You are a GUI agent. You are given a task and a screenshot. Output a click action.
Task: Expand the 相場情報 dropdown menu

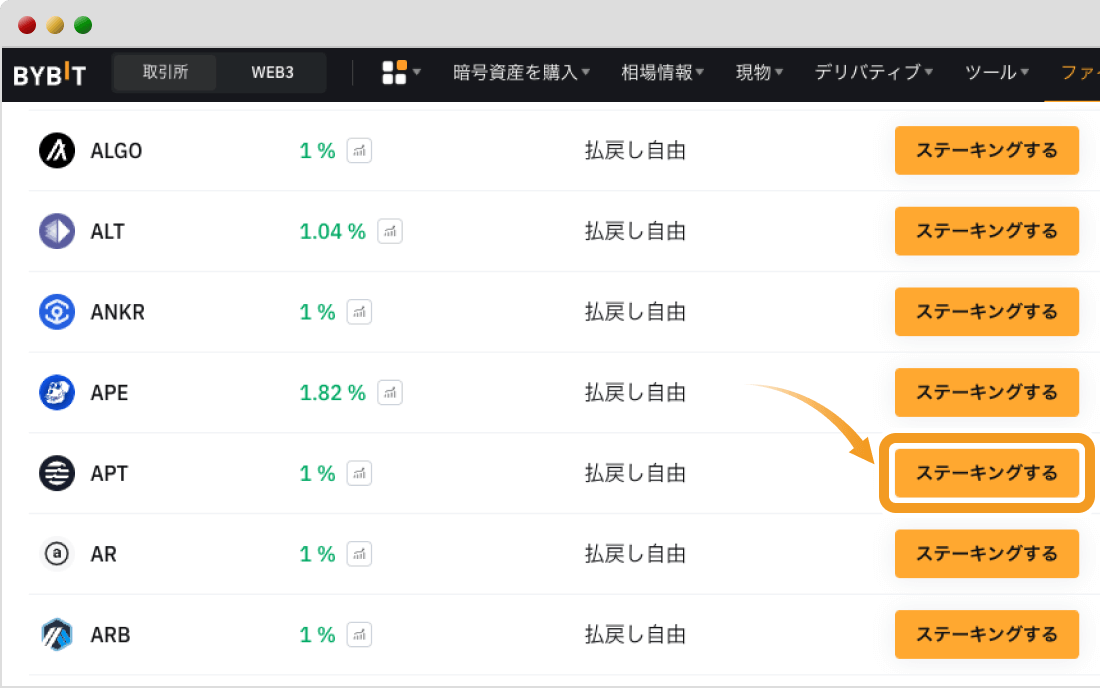(662, 72)
